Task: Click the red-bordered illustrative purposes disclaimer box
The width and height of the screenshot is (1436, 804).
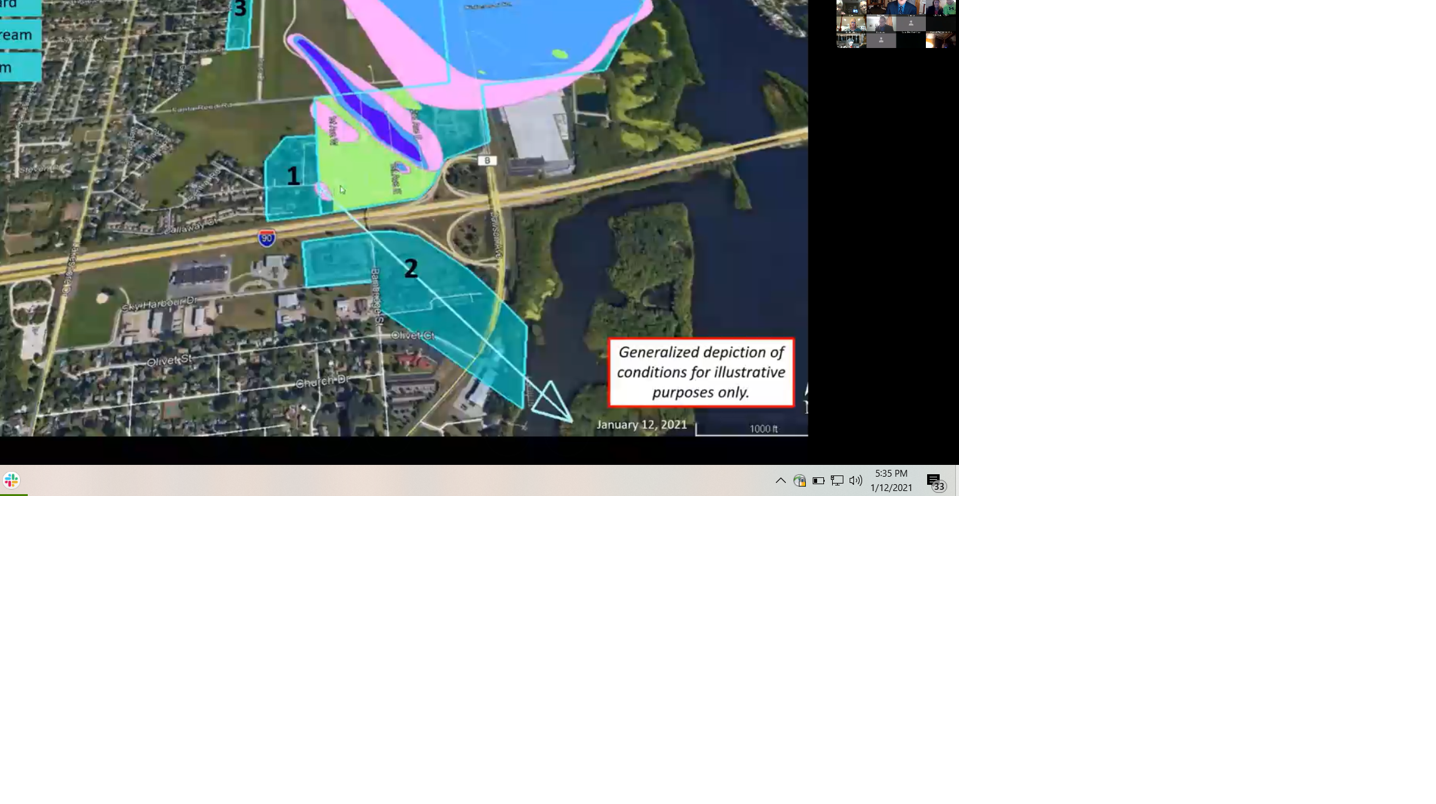Action: coord(700,372)
